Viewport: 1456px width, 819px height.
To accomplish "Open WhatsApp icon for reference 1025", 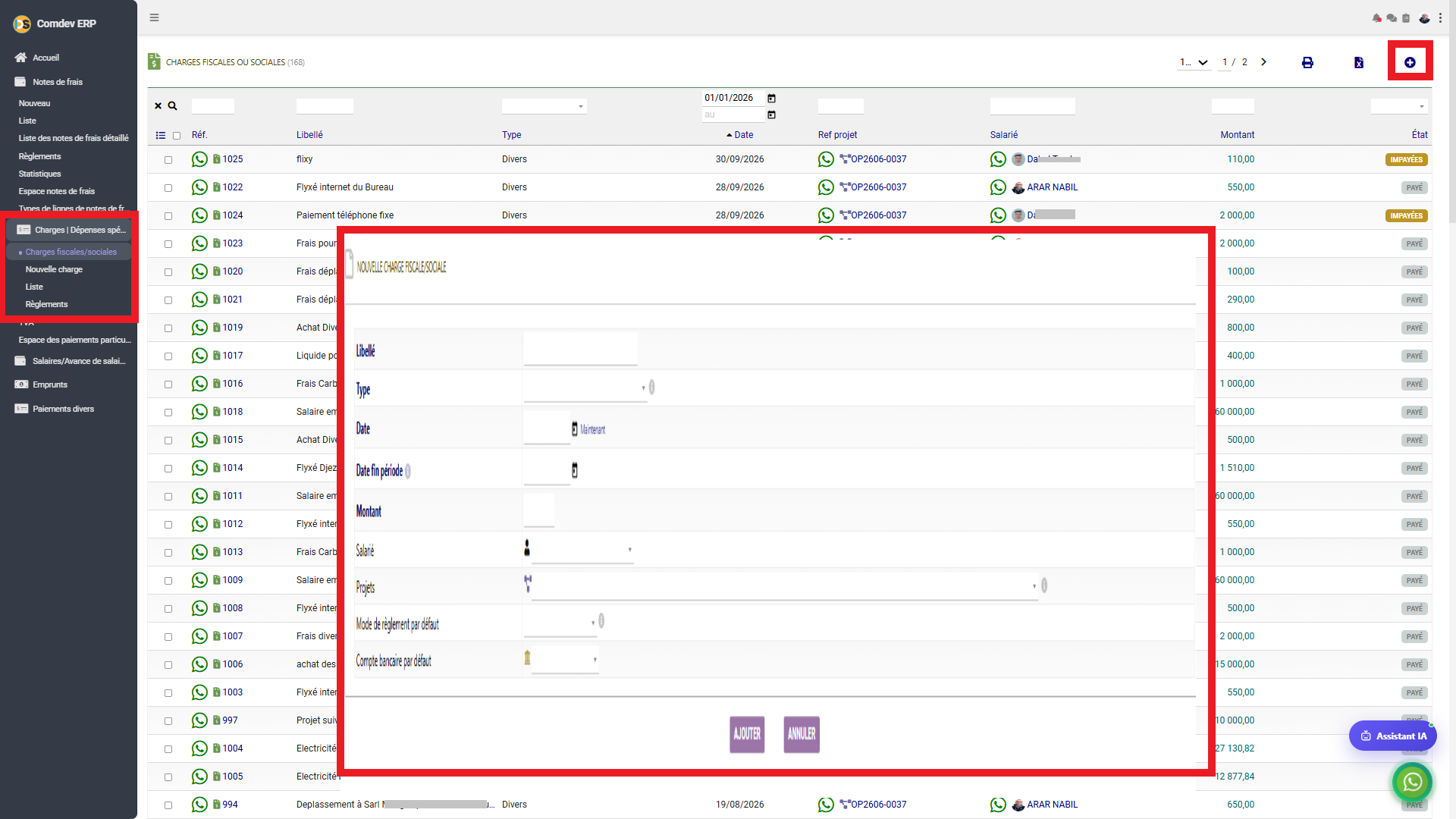I will point(199,159).
